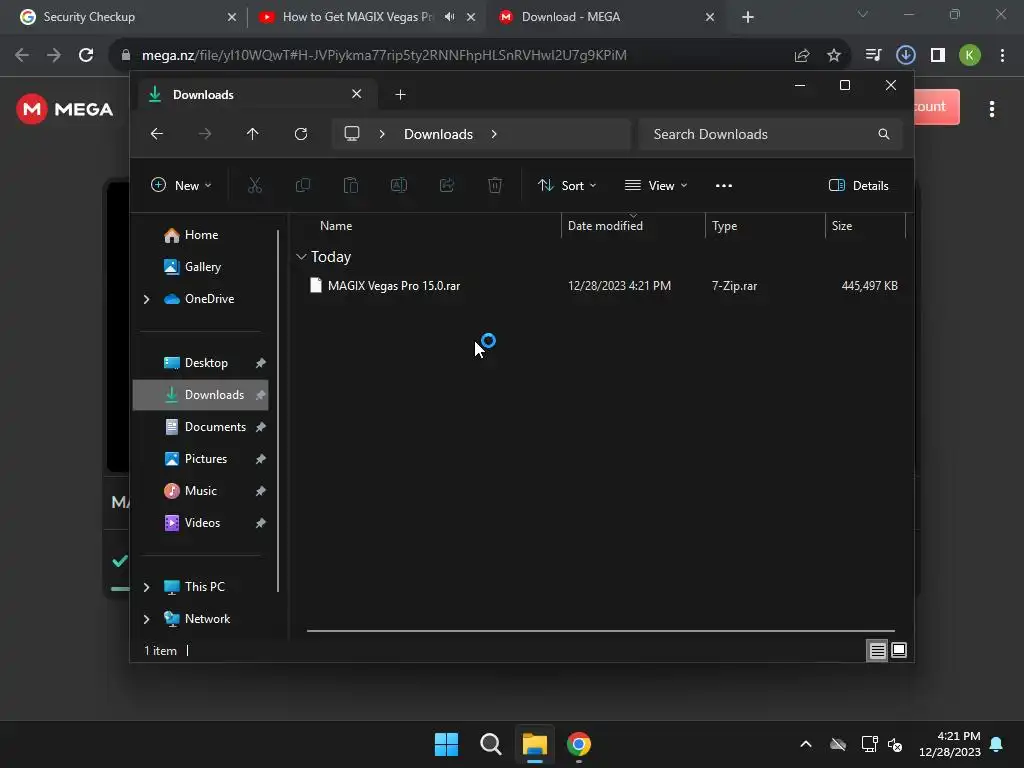The height and width of the screenshot is (768, 1024).
Task: Open Videos in navigation pane
Action: point(202,523)
